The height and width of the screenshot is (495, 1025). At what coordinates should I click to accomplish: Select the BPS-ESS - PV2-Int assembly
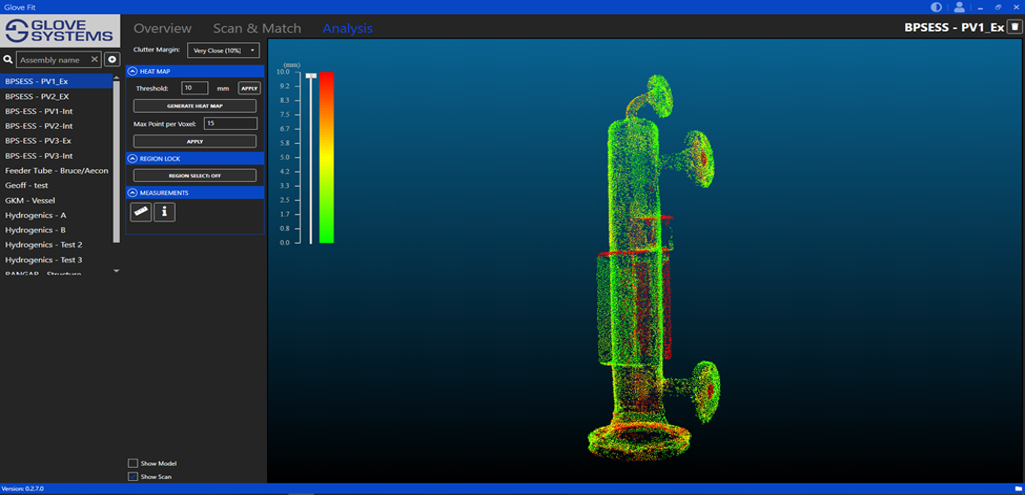click(x=57, y=126)
